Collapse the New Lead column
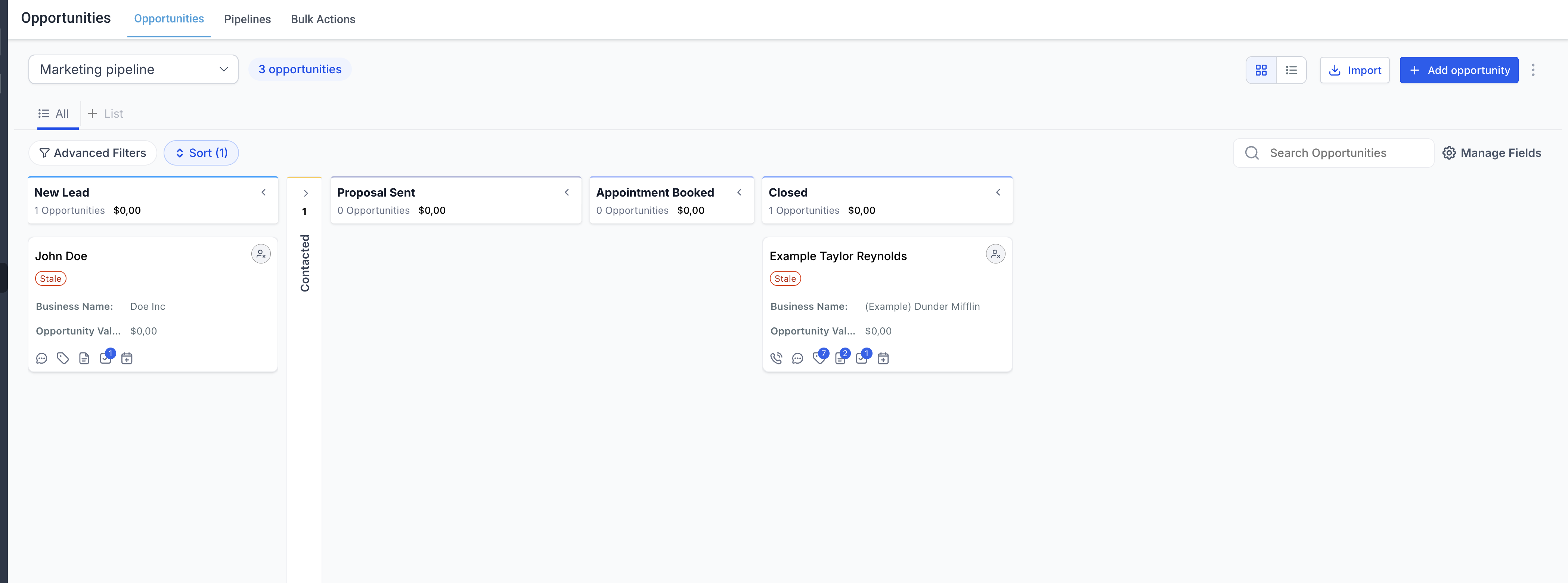Screen dimensions: 1568x583 pos(264,192)
